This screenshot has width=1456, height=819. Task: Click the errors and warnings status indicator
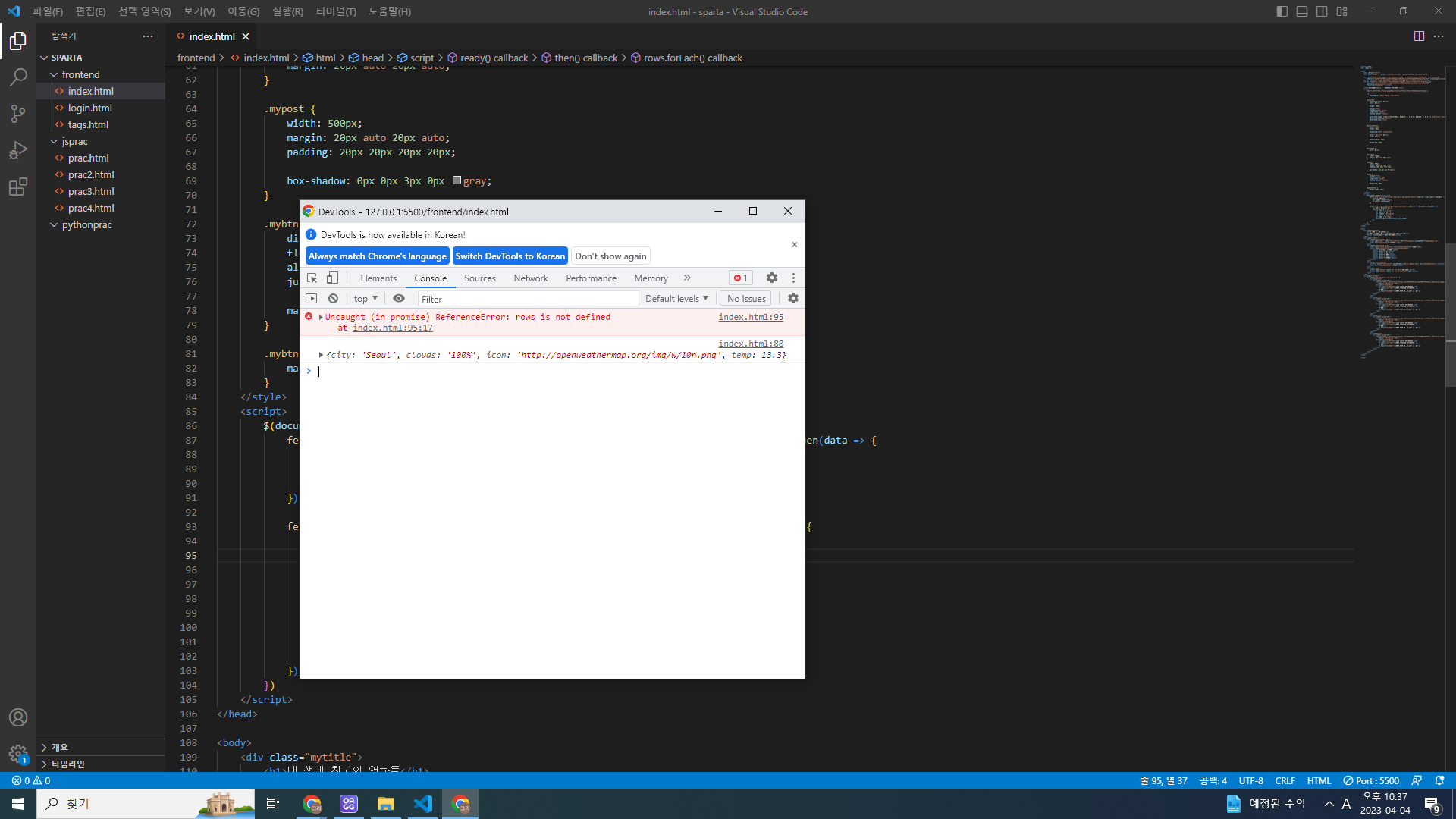coord(31,780)
